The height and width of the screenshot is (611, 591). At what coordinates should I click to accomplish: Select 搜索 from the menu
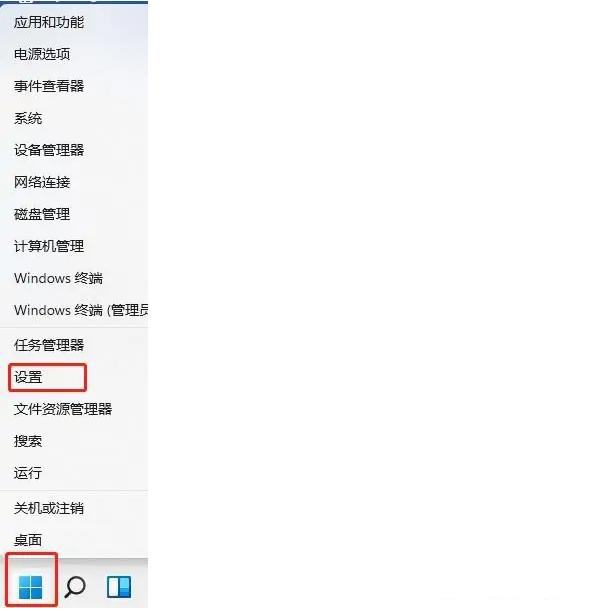coord(74,441)
